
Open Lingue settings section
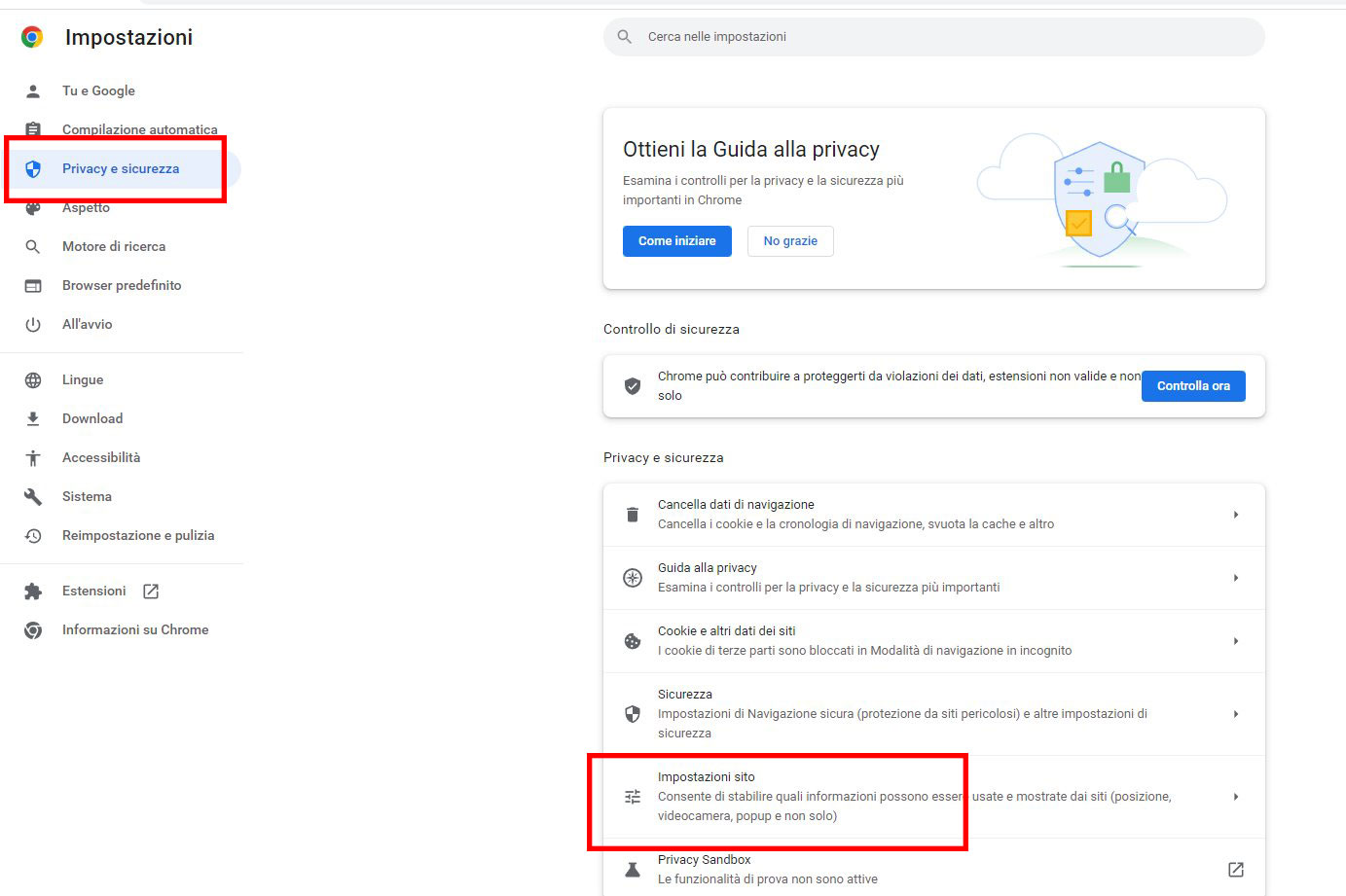point(83,379)
